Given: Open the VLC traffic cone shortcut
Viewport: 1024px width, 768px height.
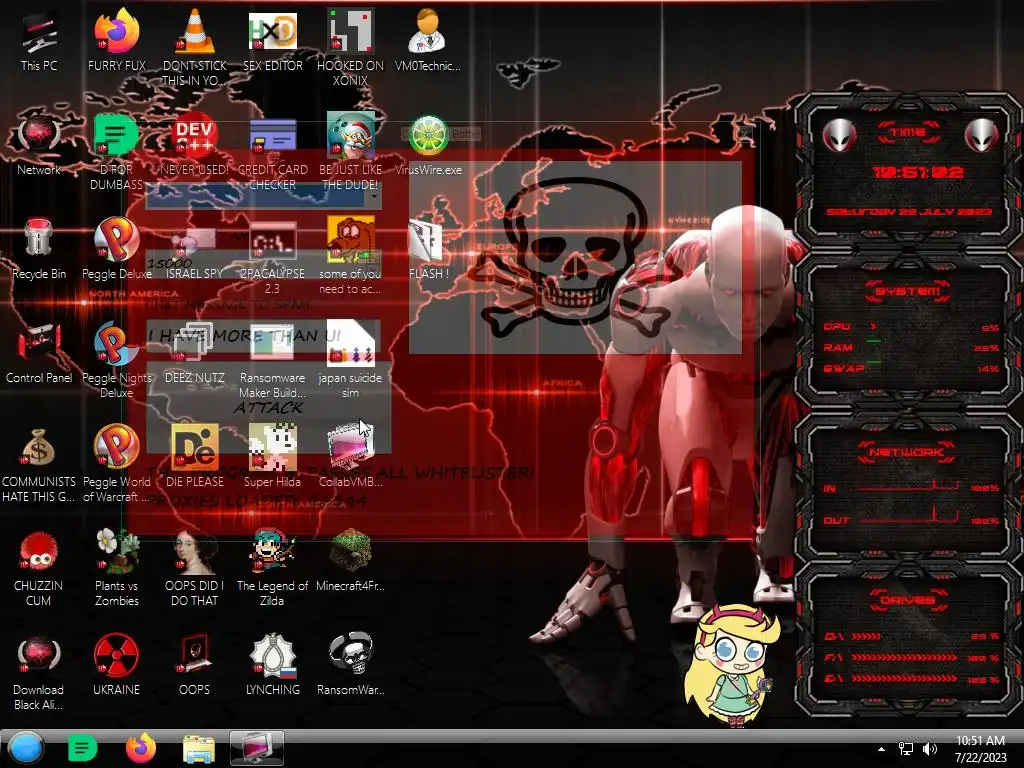Looking at the screenshot, I should (x=195, y=47).
